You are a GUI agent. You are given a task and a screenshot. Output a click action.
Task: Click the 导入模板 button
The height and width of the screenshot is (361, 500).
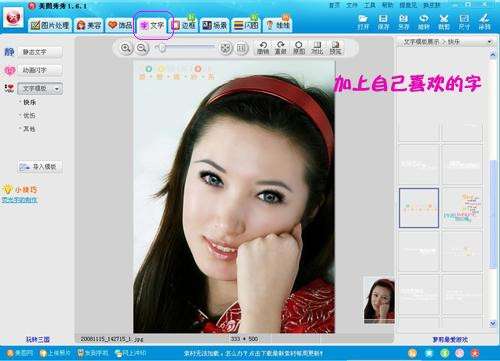[x=40, y=167]
